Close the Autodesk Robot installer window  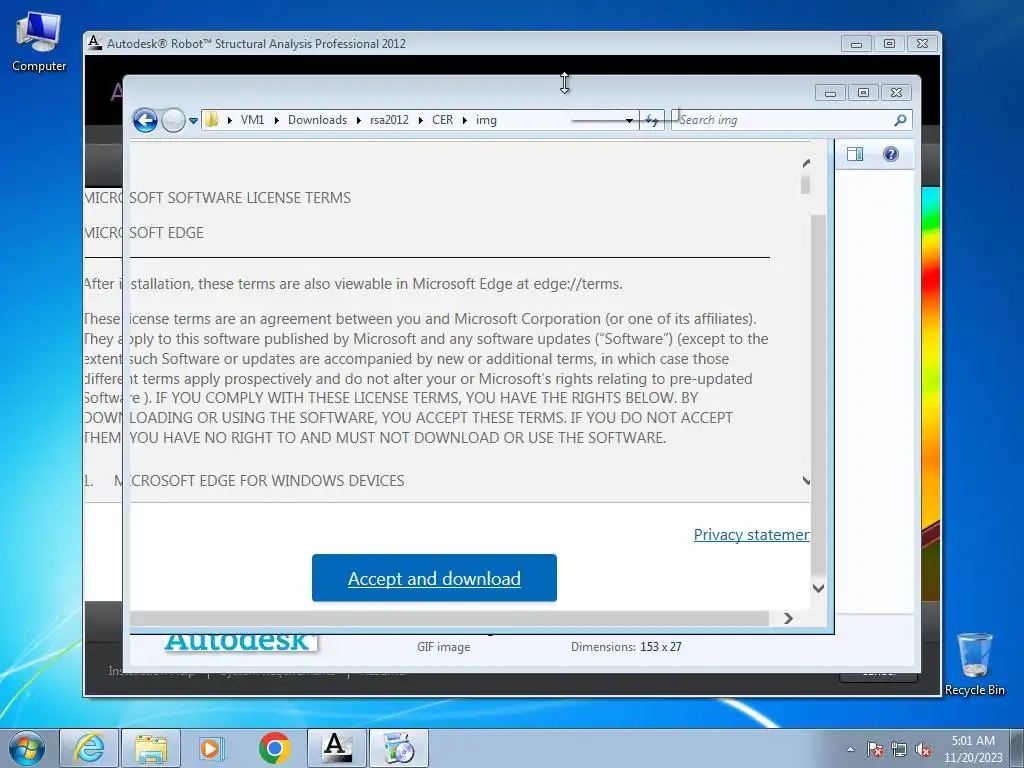click(922, 44)
